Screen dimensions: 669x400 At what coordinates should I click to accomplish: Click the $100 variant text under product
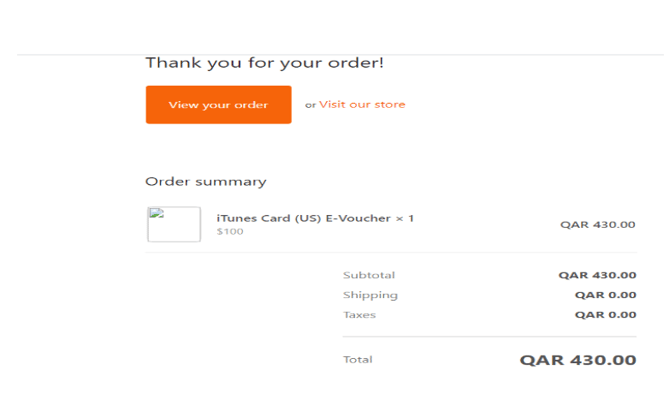[x=230, y=232]
